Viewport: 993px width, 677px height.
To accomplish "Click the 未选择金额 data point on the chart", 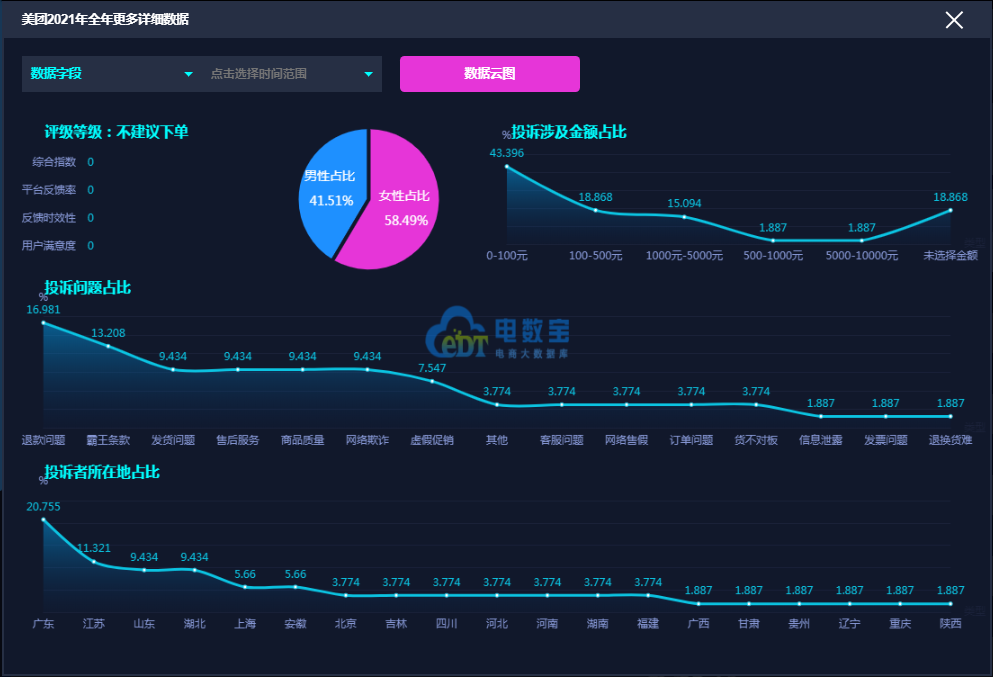I will (x=950, y=210).
